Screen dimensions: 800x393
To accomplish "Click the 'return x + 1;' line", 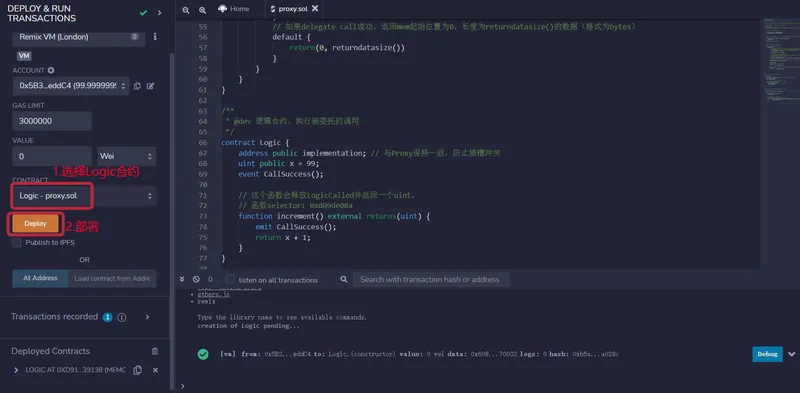I will tap(283, 238).
